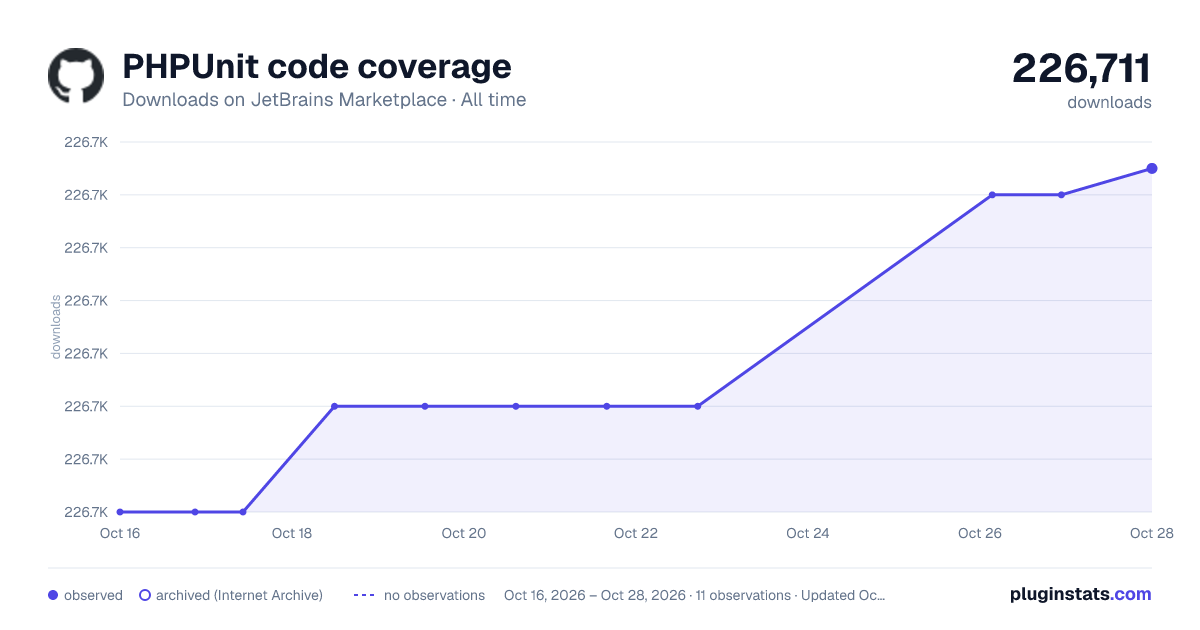The height and width of the screenshot is (630, 1200).
Task: Click the Oct 22 axis label
Action: point(636,533)
